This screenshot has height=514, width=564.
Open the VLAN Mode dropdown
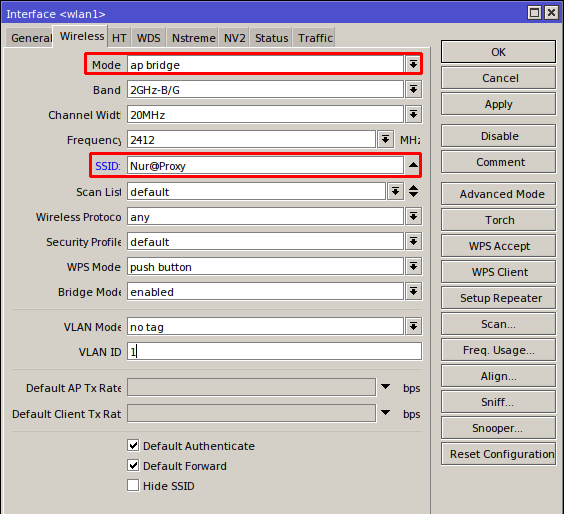413,326
